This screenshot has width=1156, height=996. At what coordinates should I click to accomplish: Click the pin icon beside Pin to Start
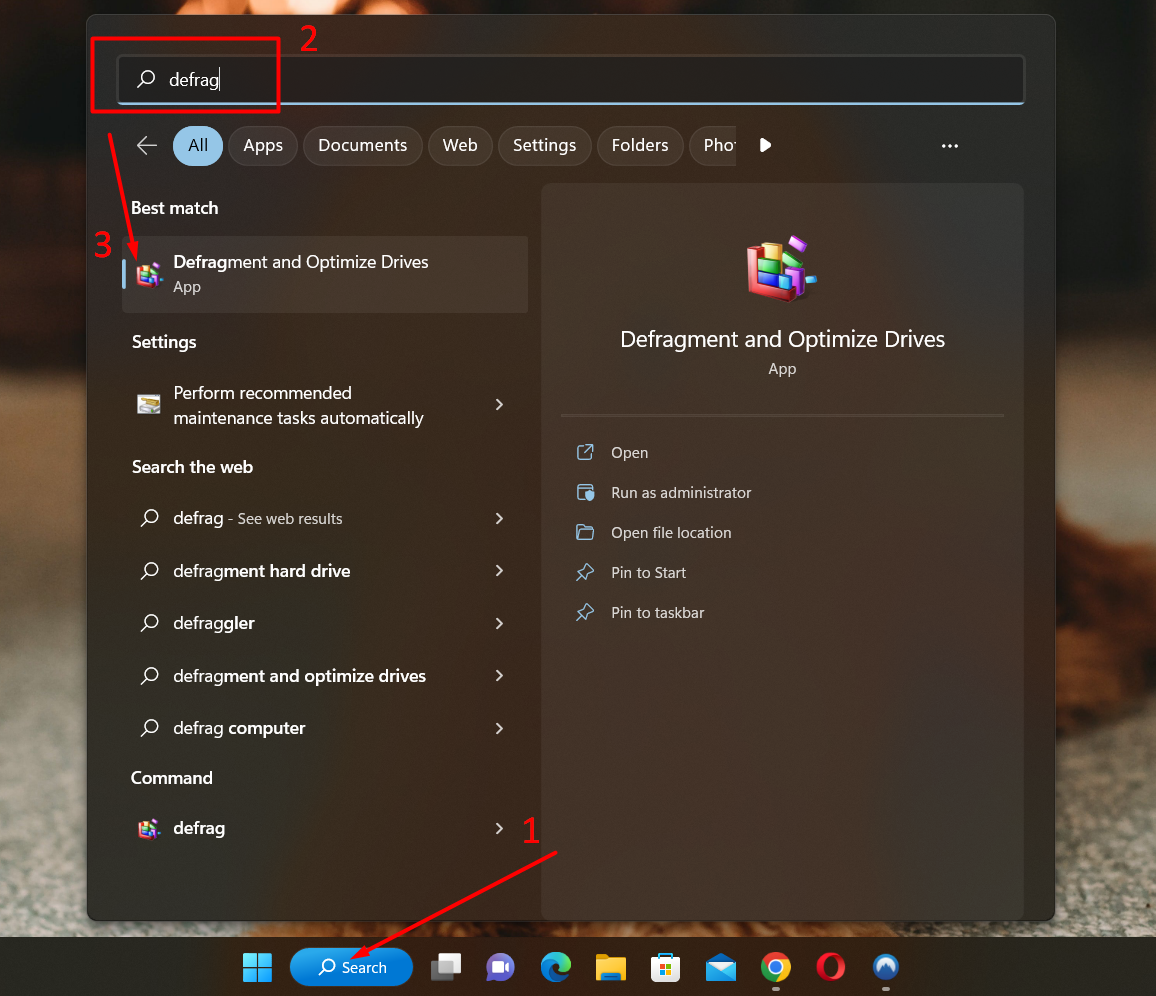(585, 572)
